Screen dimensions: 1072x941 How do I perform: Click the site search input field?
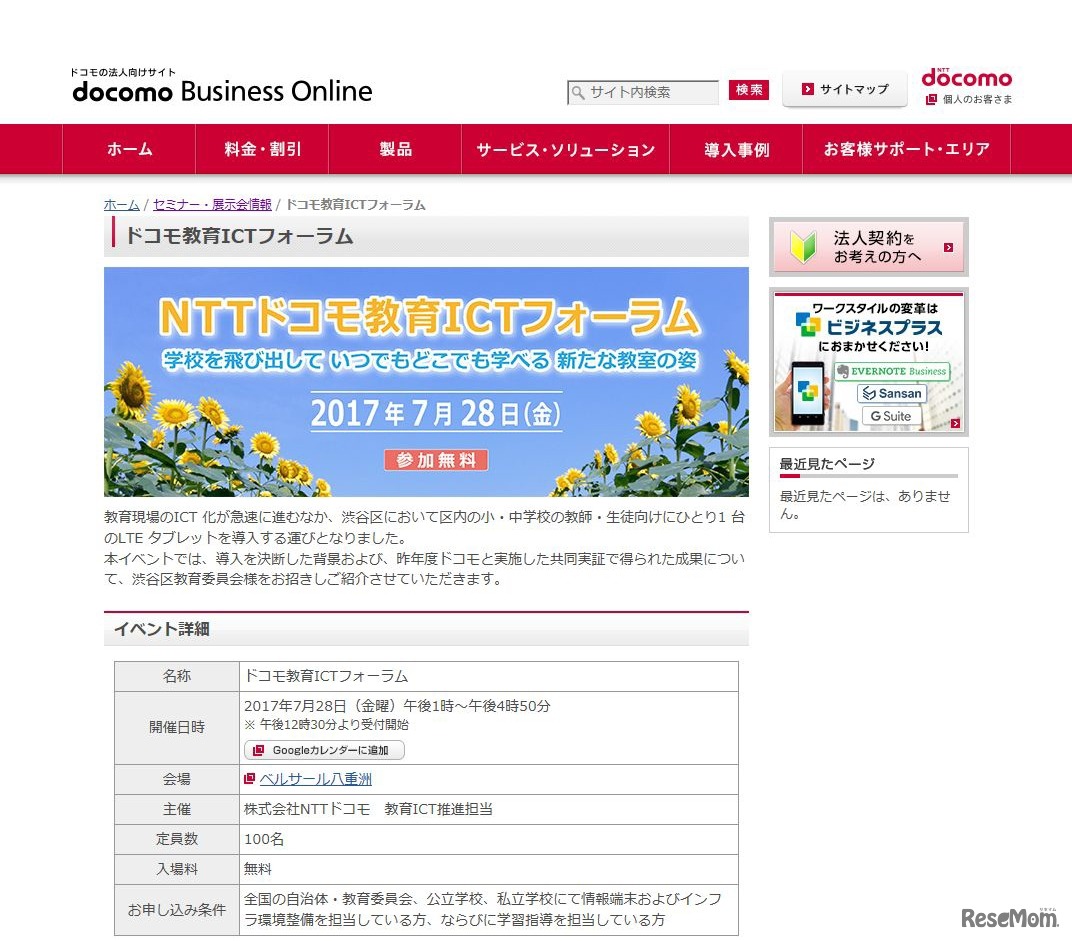[x=643, y=92]
